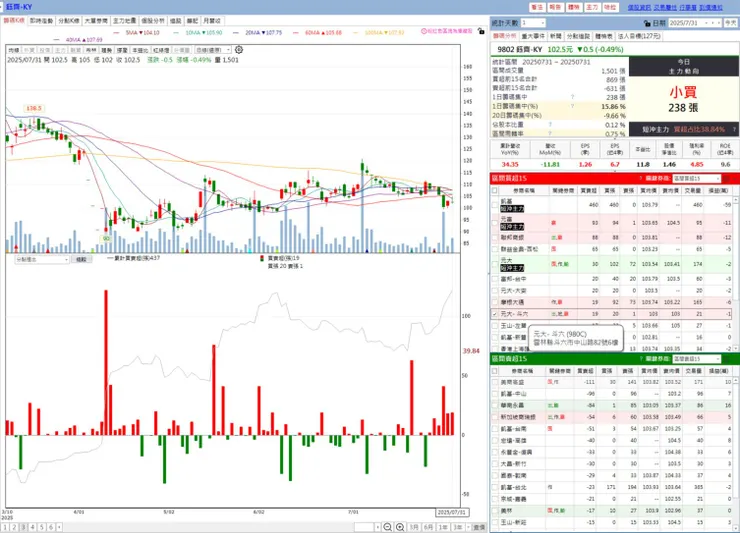Click 6月 range button
The width and height of the screenshot is (740, 533).
(428, 527)
